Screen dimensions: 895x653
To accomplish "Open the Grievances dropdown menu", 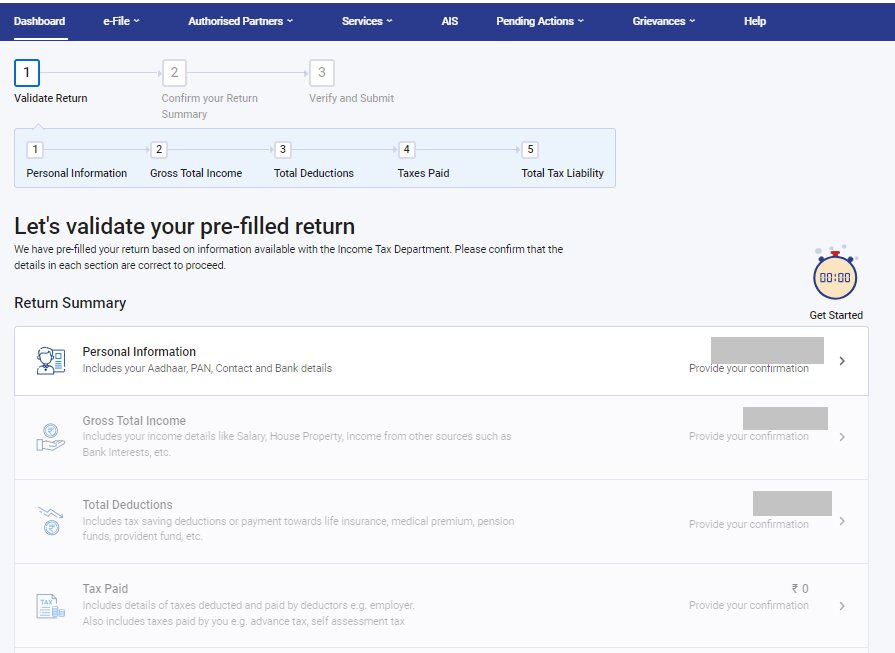I will click(662, 20).
